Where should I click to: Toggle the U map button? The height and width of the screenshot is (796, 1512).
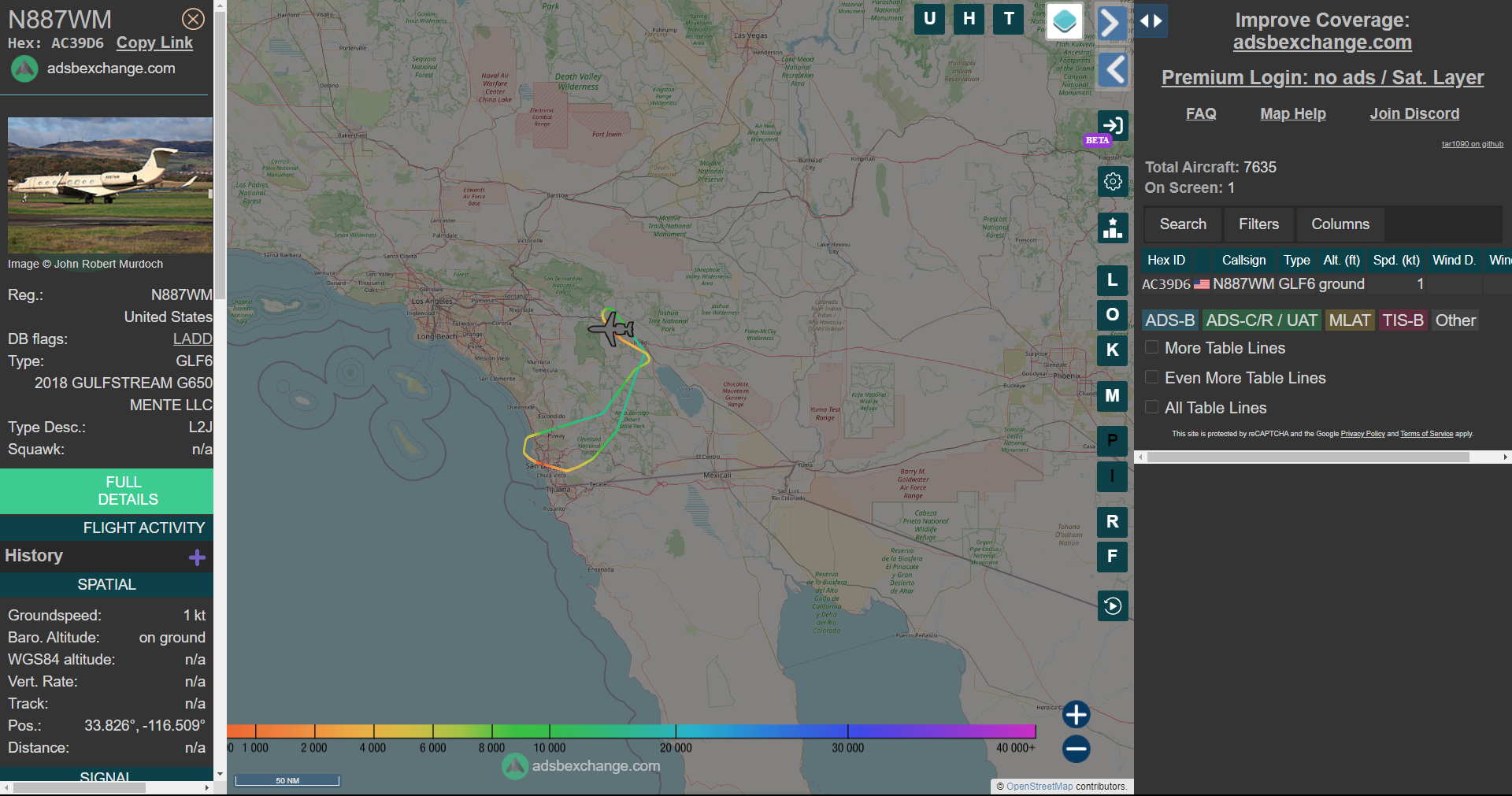click(929, 19)
